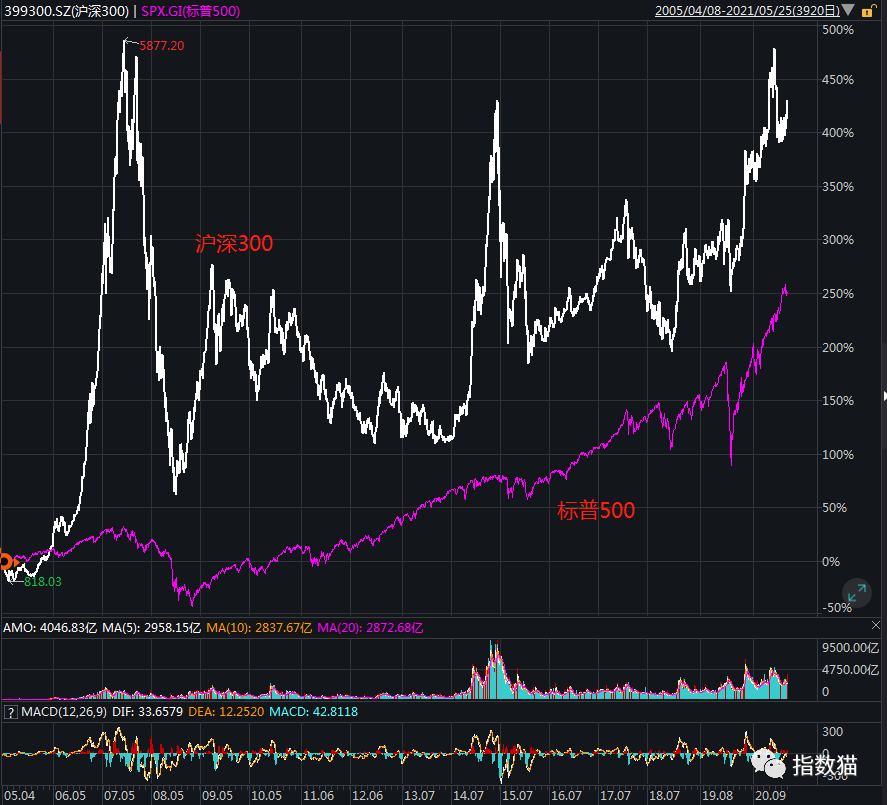887x805 pixels.
Task: Click the 07.05 date on time axis
Action: [x=119, y=795]
